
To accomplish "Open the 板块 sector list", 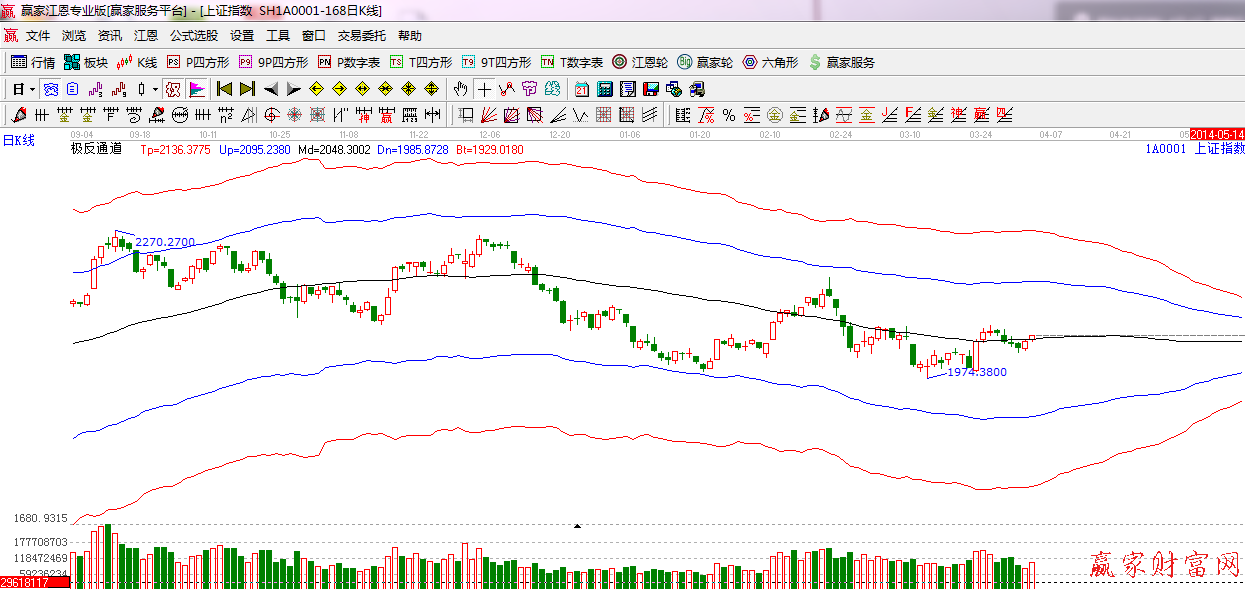I will pyautogui.click(x=85, y=62).
